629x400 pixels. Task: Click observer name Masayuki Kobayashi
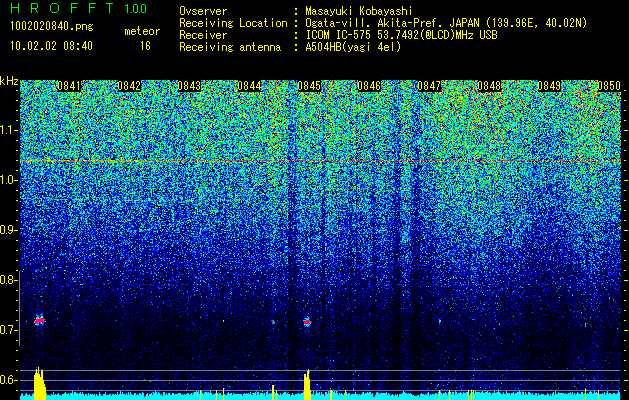click(x=359, y=11)
